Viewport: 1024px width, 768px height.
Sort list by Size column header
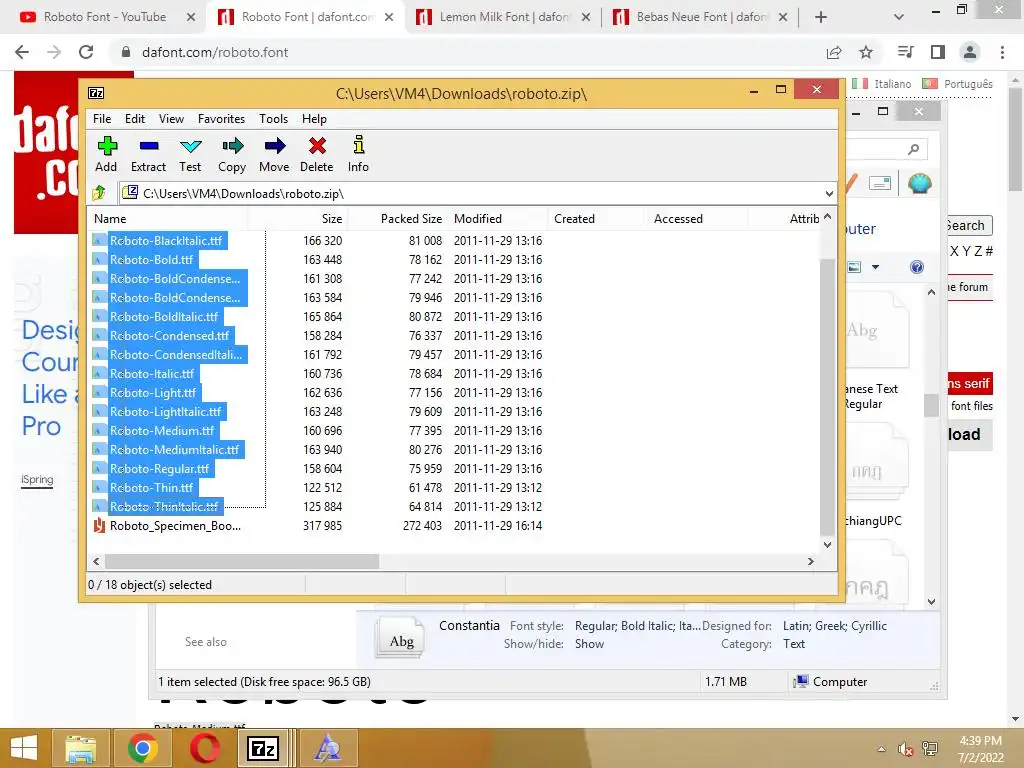pyautogui.click(x=297, y=219)
